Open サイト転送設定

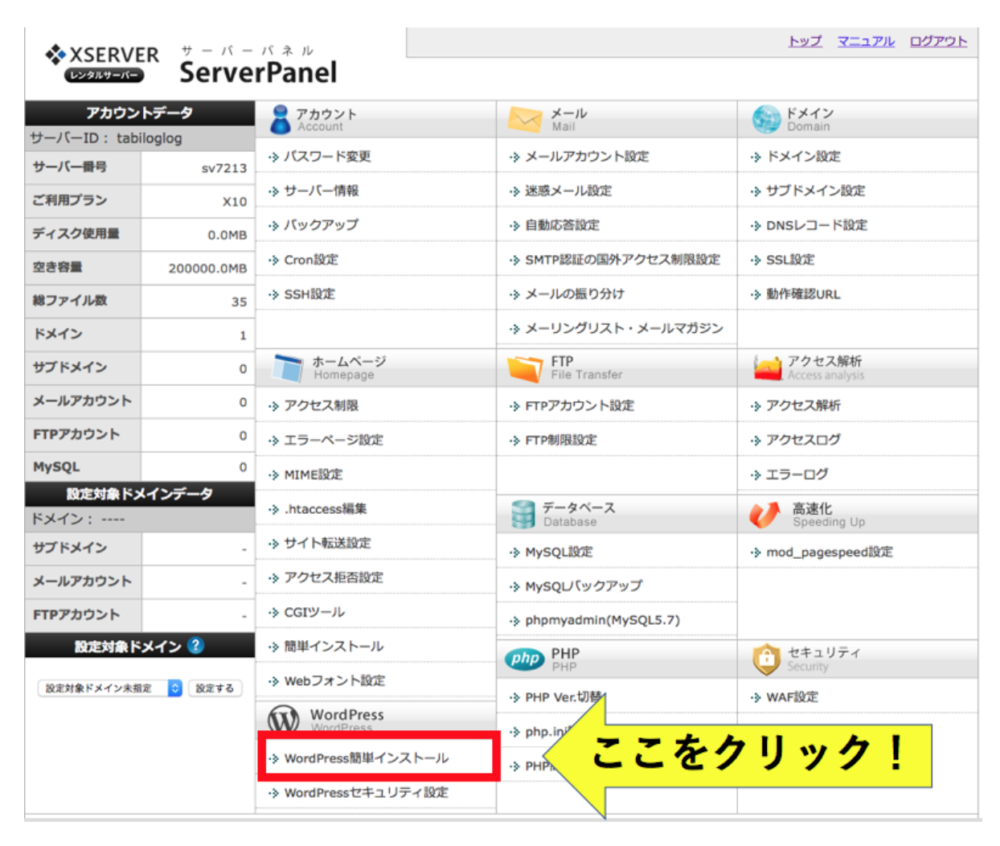pos(327,543)
